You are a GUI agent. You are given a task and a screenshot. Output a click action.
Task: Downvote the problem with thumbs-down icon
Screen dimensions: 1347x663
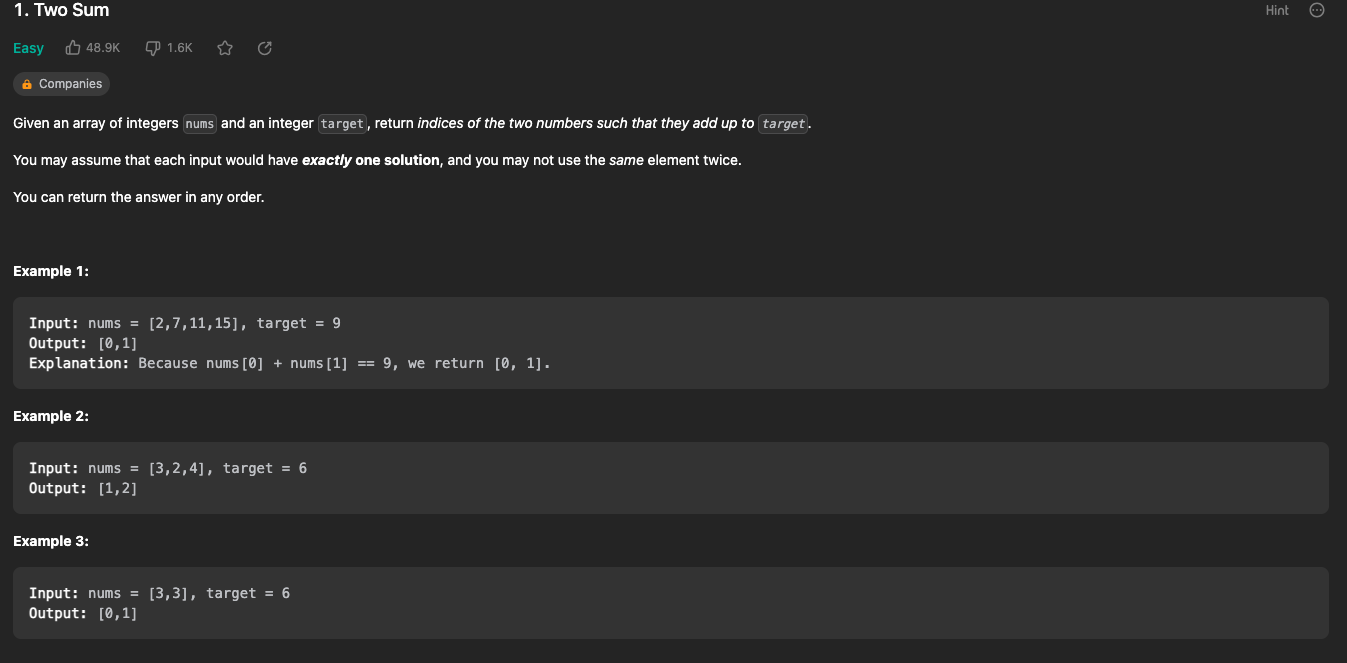pyautogui.click(x=153, y=48)
